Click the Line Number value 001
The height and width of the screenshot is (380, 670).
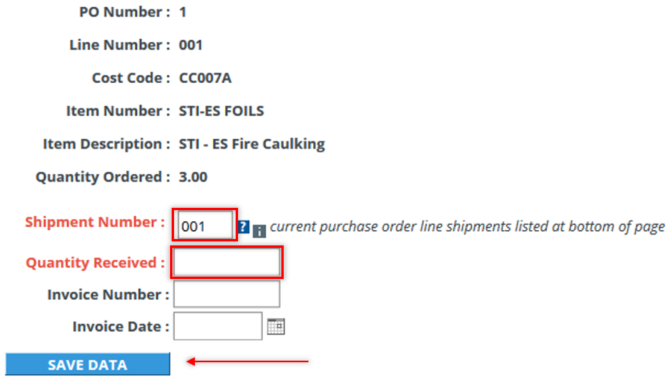tap(191, 45)
